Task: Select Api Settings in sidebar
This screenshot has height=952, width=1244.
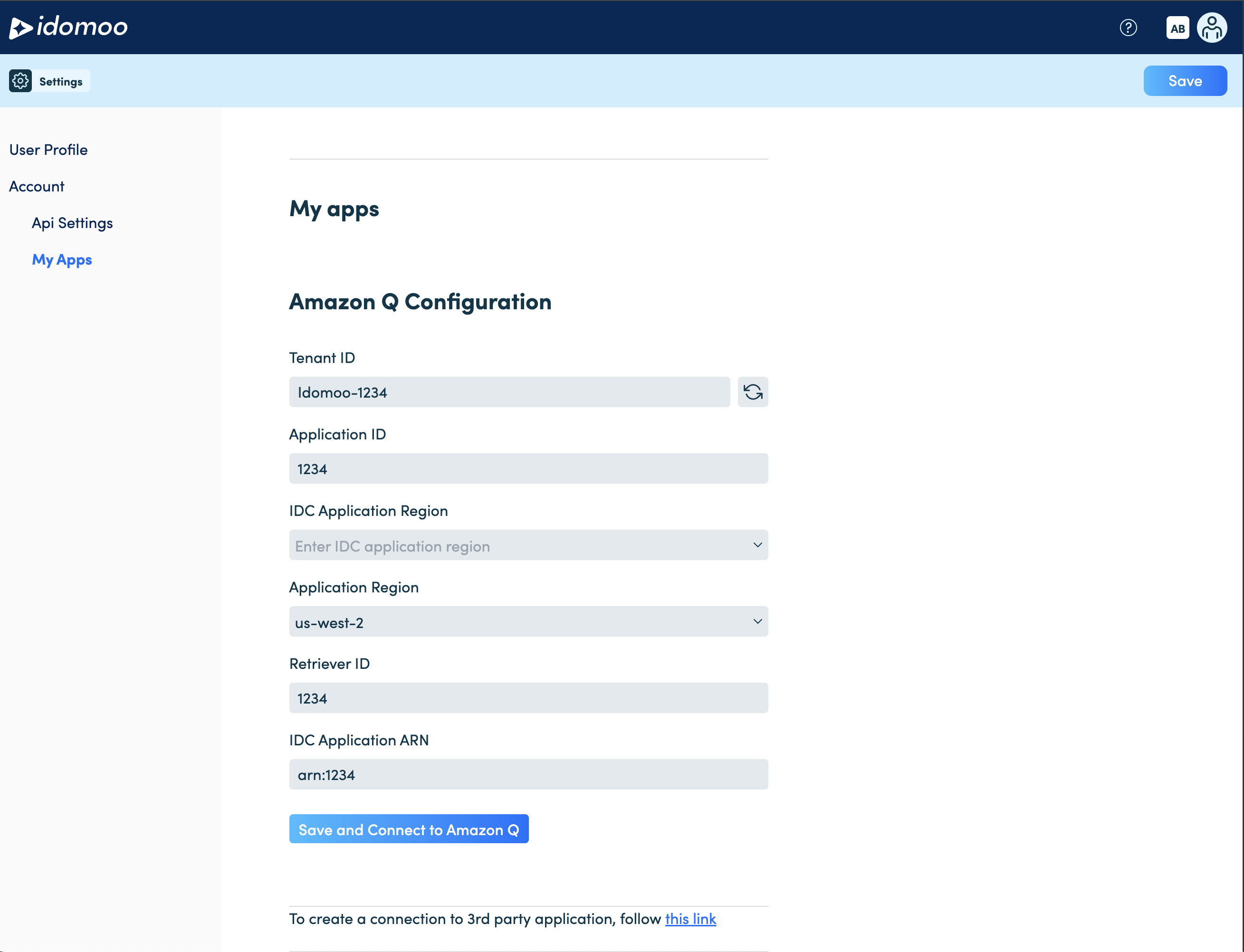Action: click(x=73, y=223)
